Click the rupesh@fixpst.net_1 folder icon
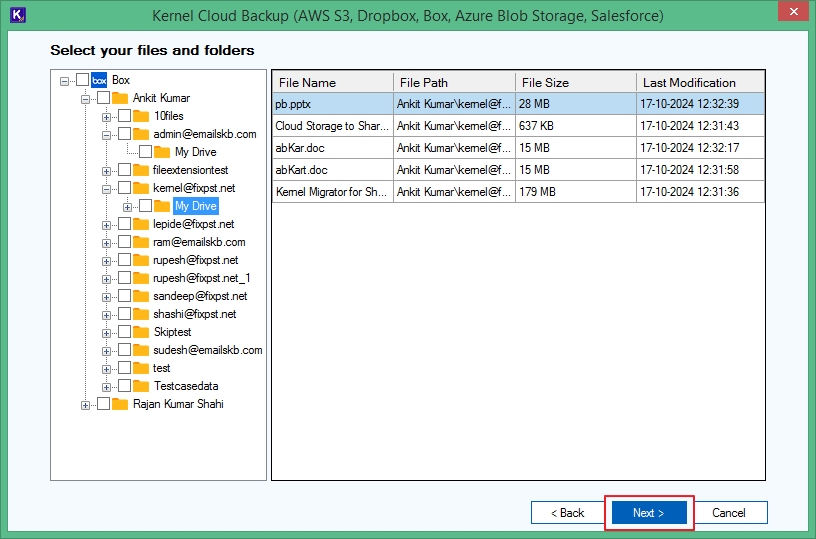 pos(141,278)
